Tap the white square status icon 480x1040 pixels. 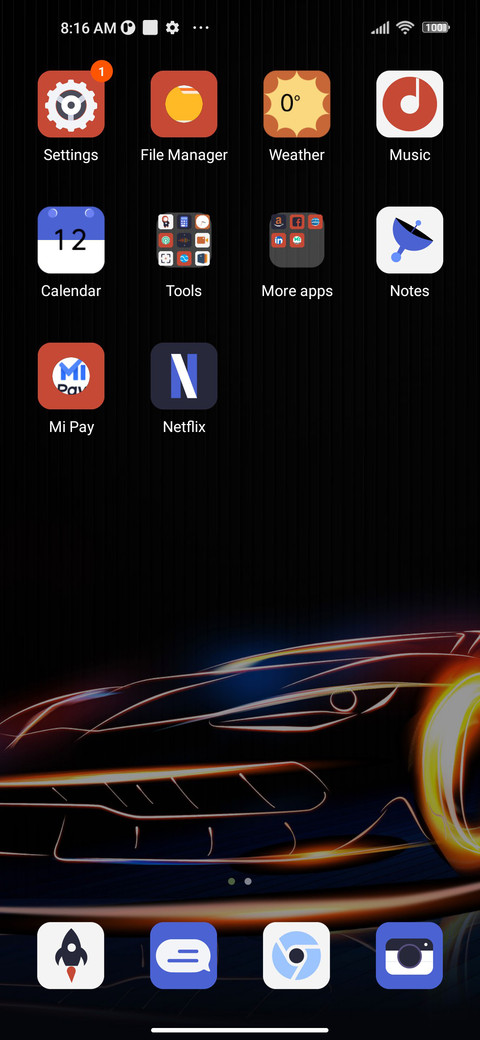click(150, 28)
